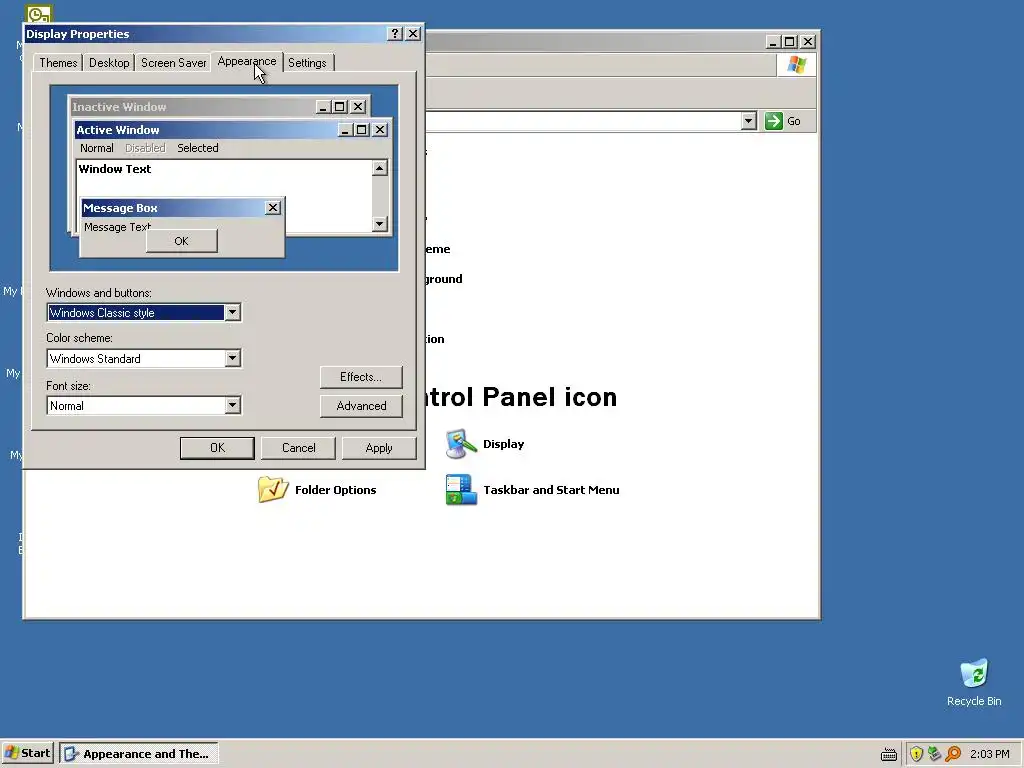Click the green Go arrow icon
Viewport: 1024px width, 768px height.
[x=774, y=121]
